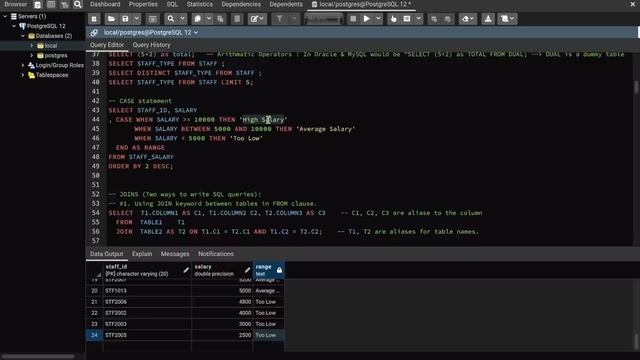Open the Messages results tab
Screen dimensions: 640x360
pos(175,254)
